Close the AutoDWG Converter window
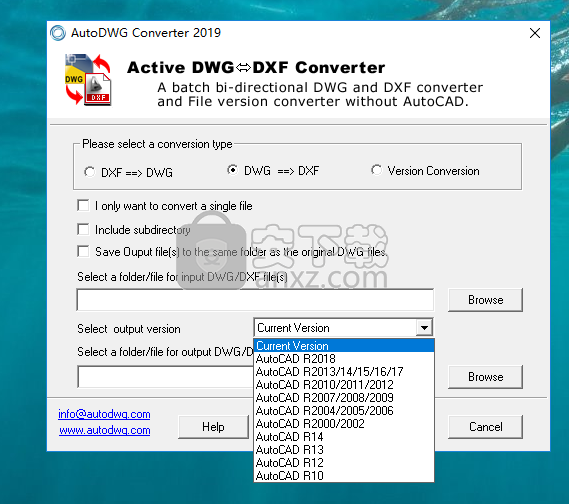Screen dimensions: 569x504 coord(535,33)
